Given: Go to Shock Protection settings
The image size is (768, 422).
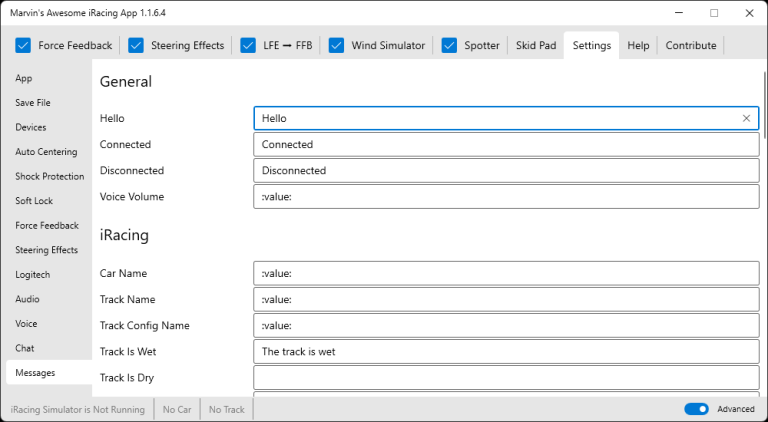Looking at the screenshot, I should (x=49, y=176).
